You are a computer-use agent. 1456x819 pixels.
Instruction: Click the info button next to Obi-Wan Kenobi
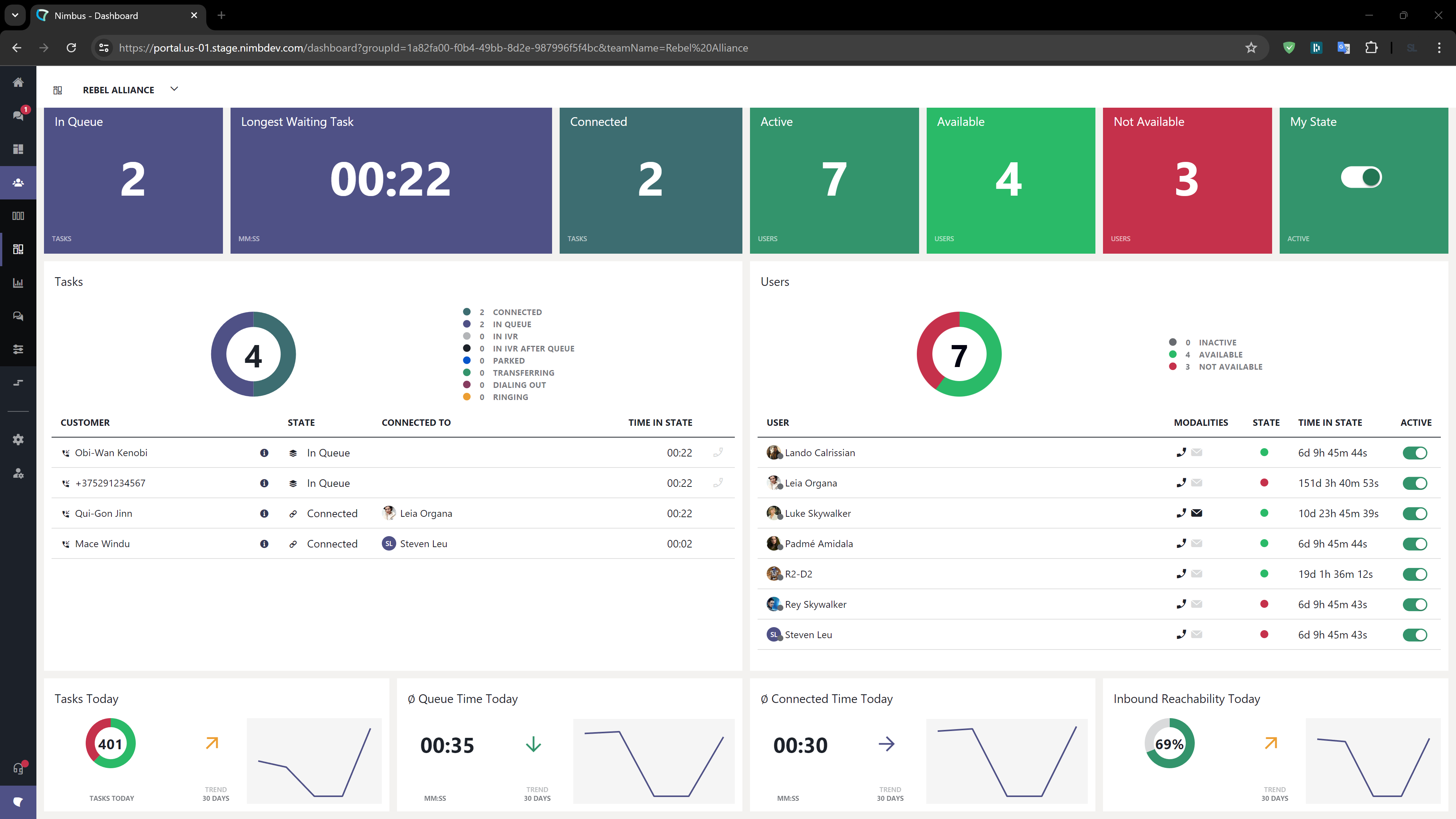pos(264,452)
